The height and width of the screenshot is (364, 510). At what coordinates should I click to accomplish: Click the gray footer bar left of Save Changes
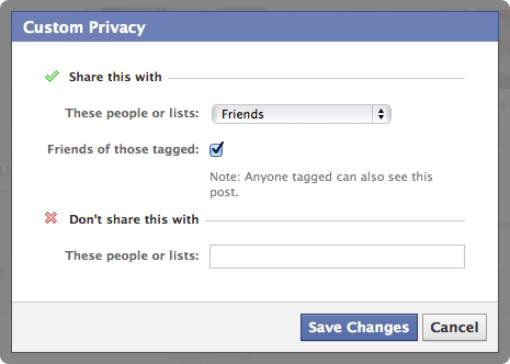point(156,327)
